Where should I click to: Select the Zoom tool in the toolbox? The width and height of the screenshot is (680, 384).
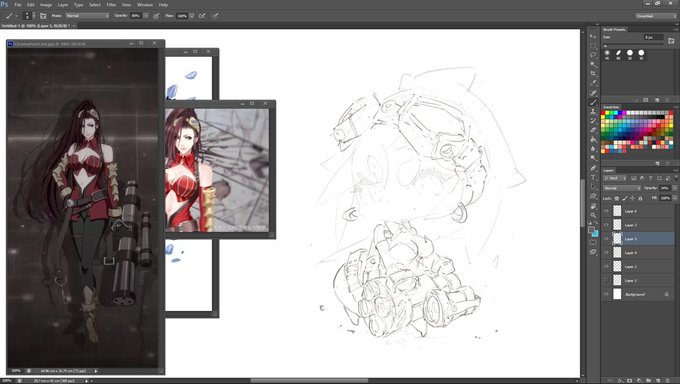[x=593, y=215]
